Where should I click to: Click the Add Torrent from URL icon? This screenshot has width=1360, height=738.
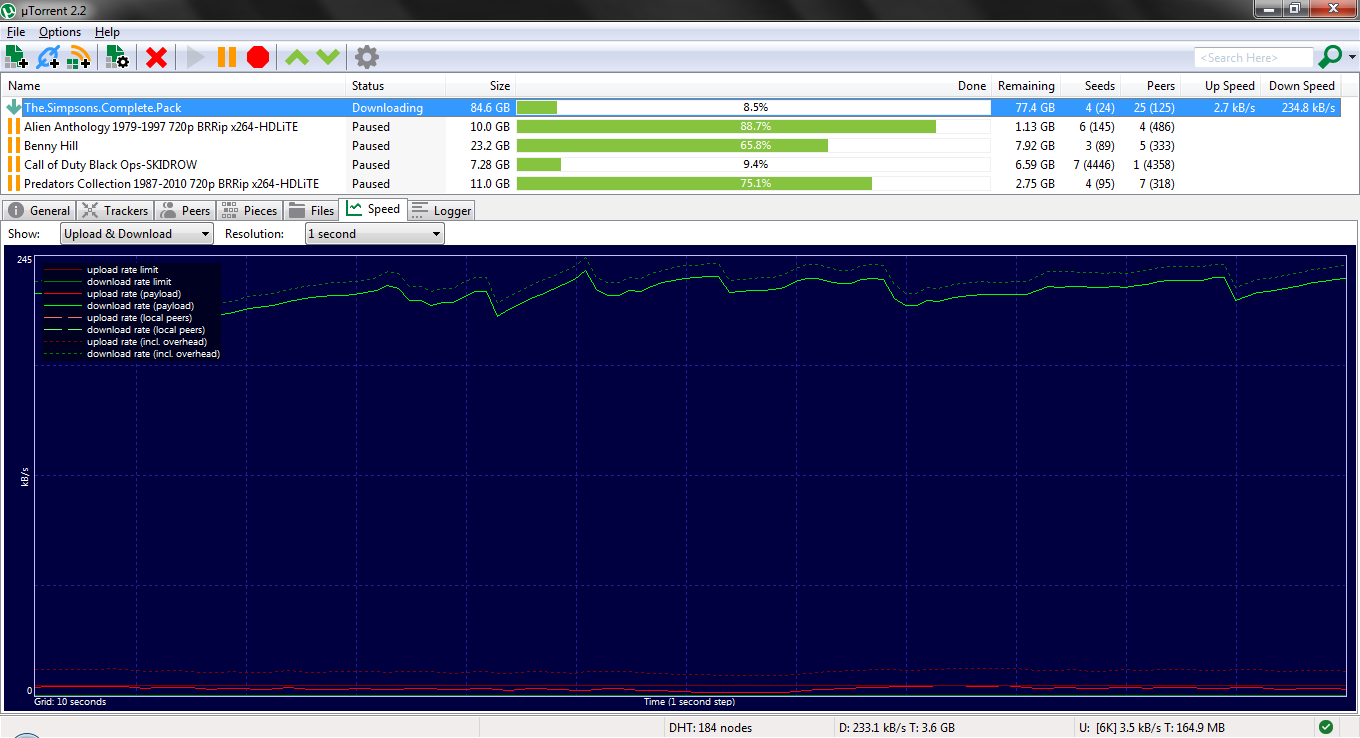point(47,57)
